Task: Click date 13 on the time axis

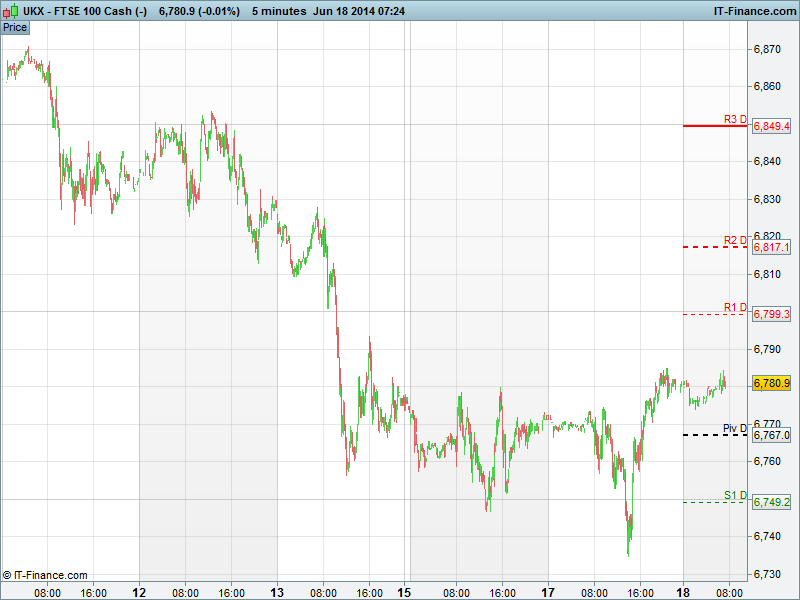Action: [x=277, y=591]
